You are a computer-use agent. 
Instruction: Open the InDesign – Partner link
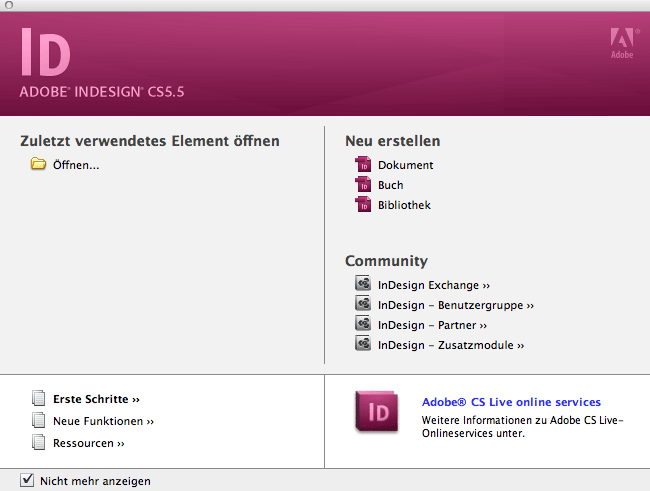[432, 325]
